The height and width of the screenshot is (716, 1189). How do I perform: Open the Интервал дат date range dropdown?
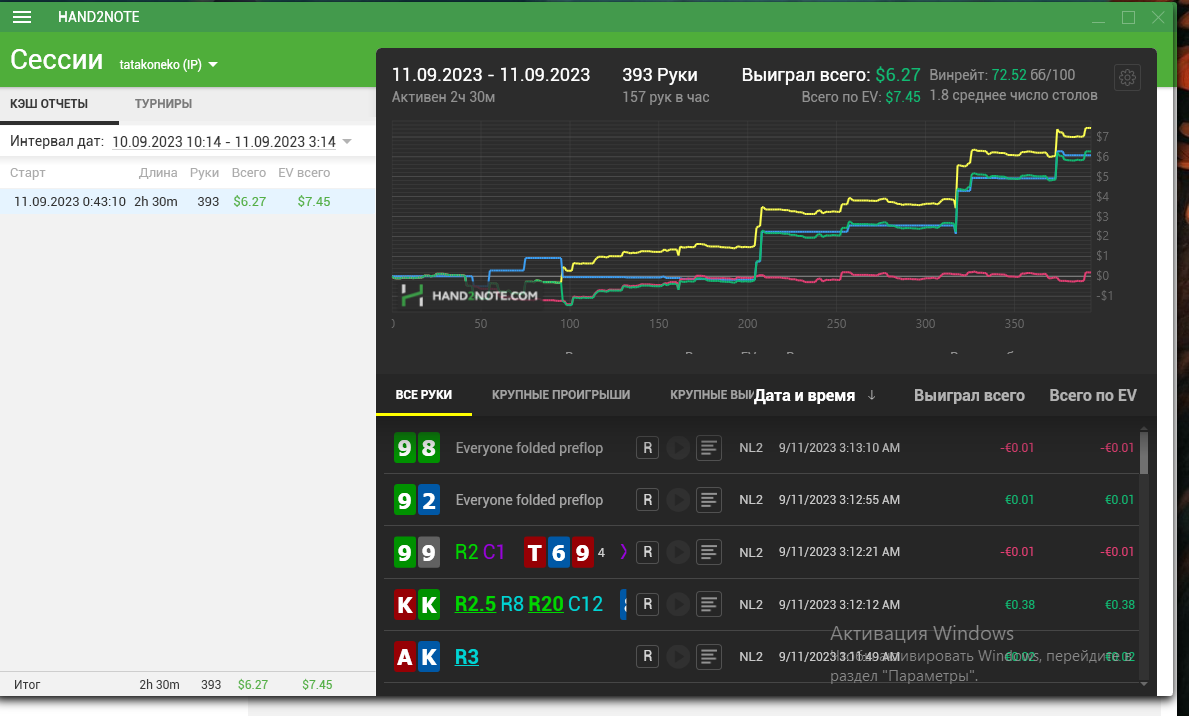[231, 142]
